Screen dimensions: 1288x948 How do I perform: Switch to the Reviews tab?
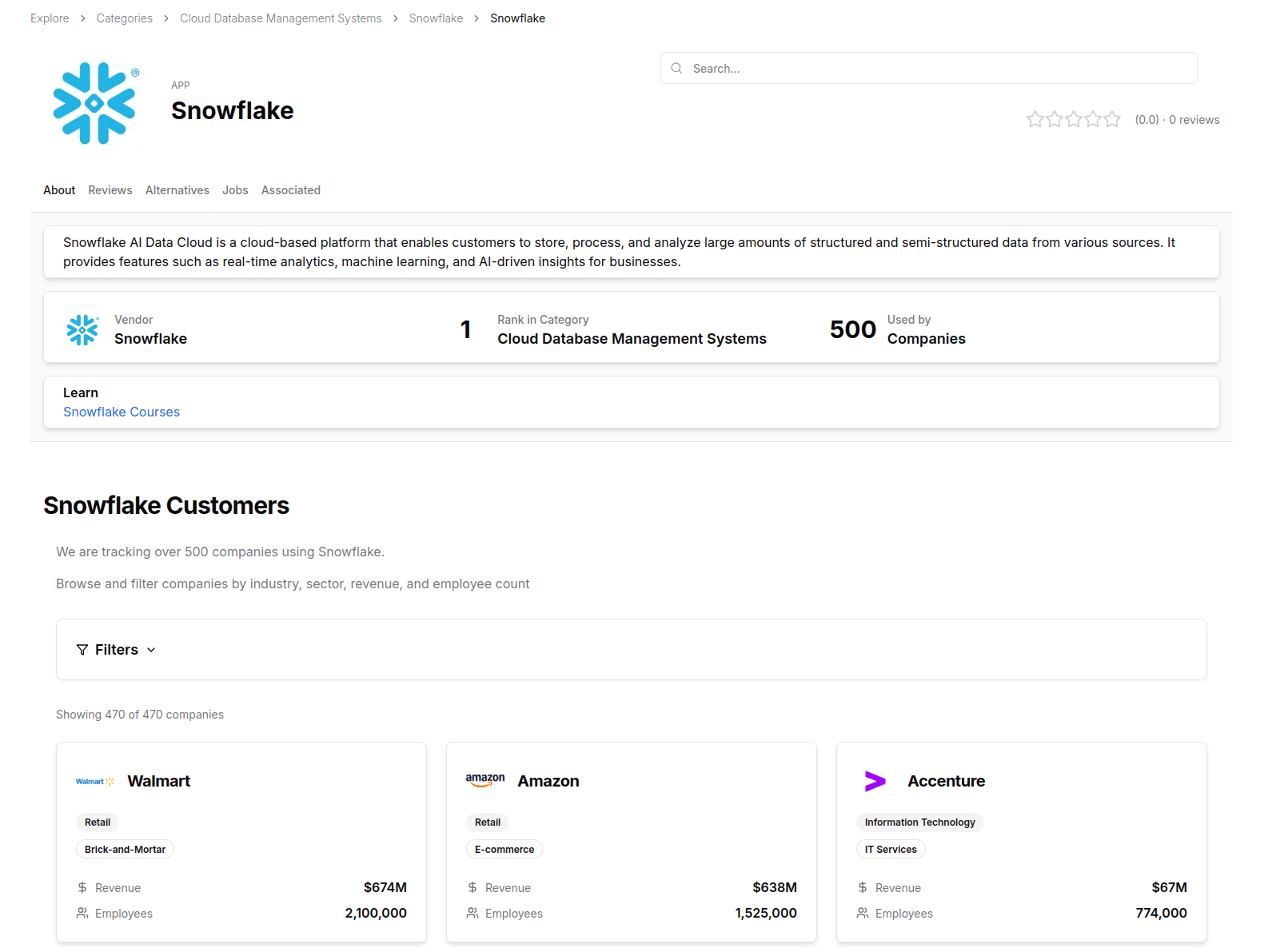[110, 190]
